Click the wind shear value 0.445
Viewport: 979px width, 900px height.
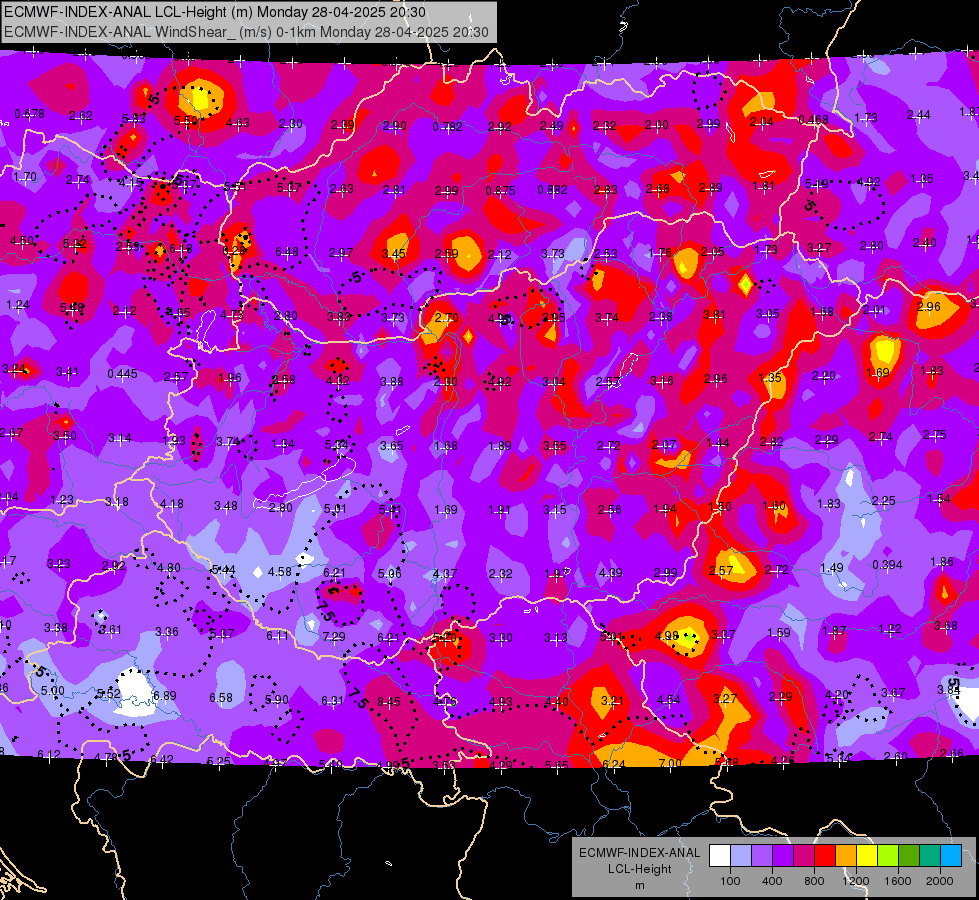point(122,373)
